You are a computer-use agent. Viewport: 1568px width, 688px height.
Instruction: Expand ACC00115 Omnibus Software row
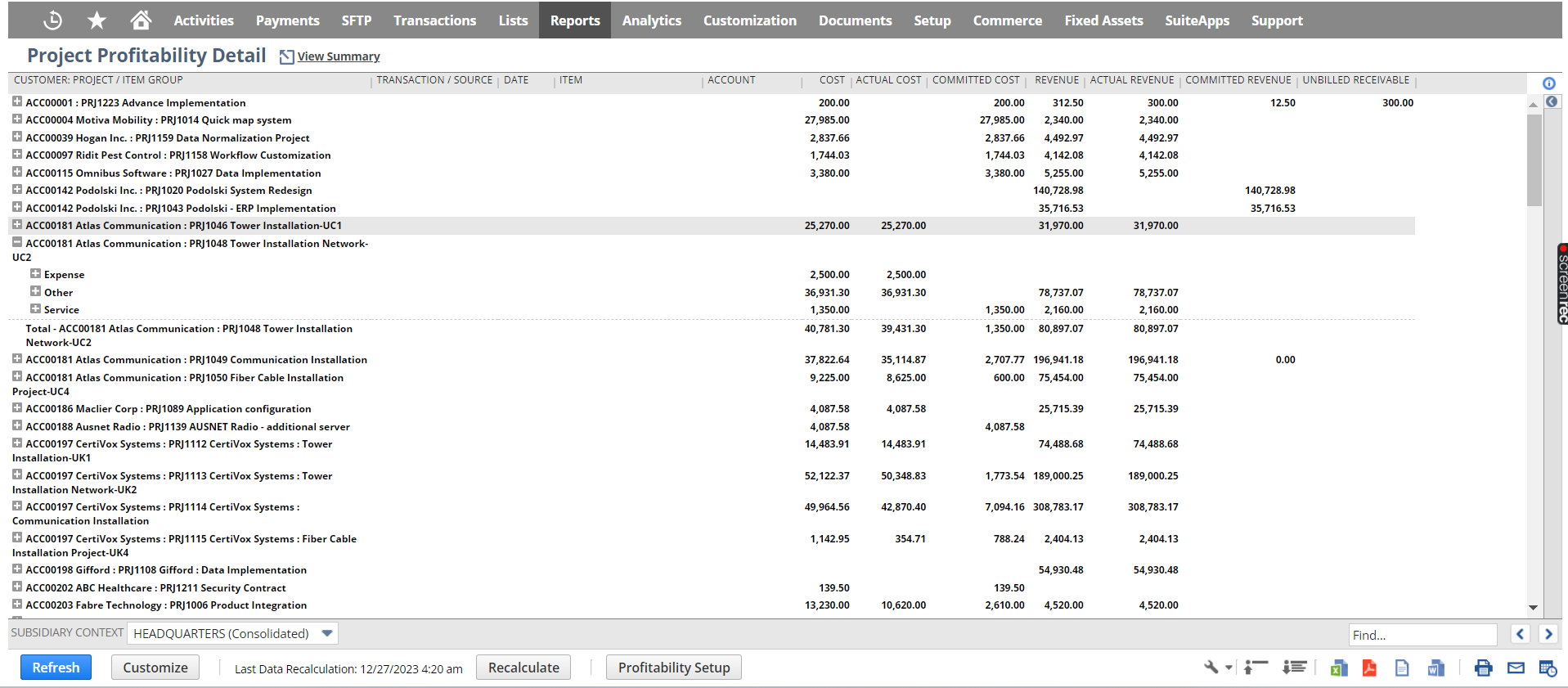[x=17, y=172]
